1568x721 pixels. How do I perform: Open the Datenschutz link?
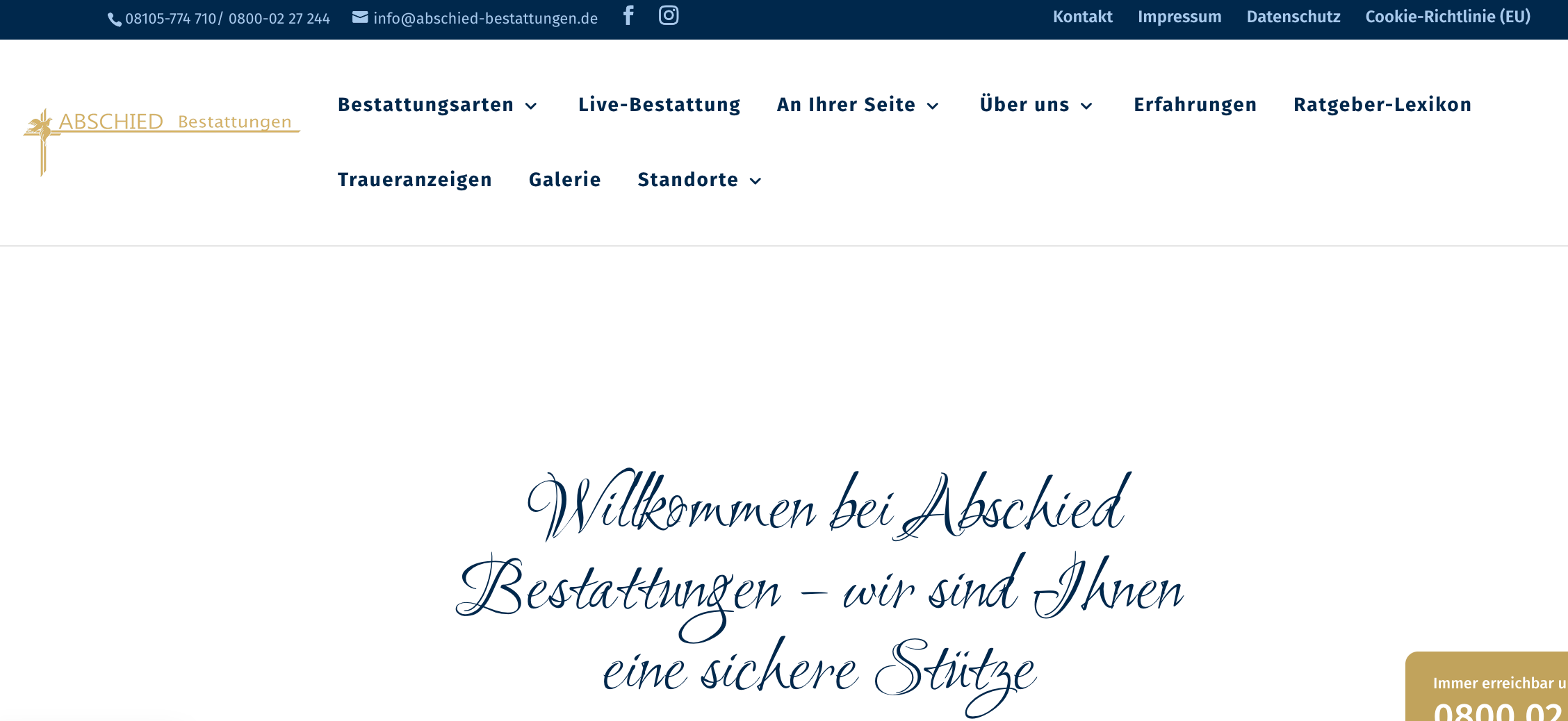[x=1293, y=17]
